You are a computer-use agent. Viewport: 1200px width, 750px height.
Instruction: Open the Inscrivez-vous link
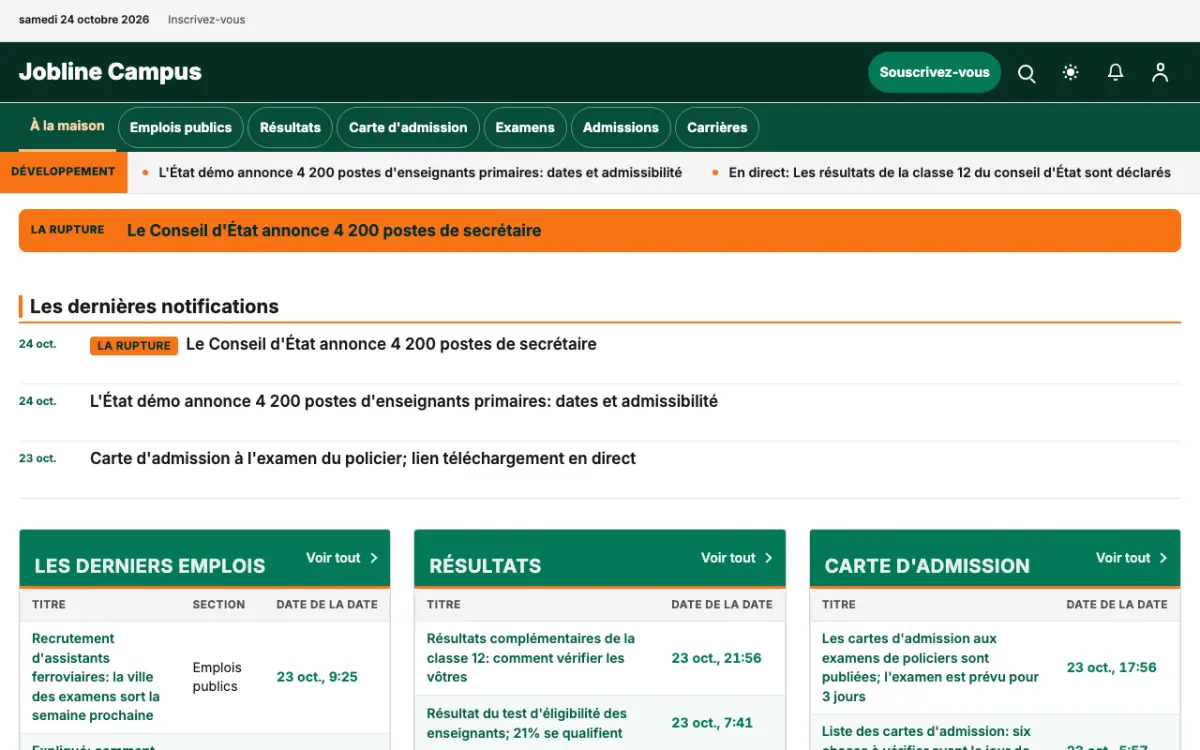(206, 20)
